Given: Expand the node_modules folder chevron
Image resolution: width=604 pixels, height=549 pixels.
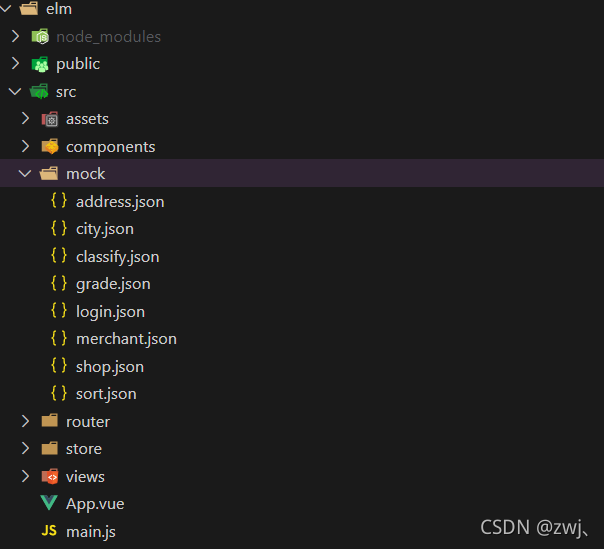Looking at the screenshot, I should [15, 36].
